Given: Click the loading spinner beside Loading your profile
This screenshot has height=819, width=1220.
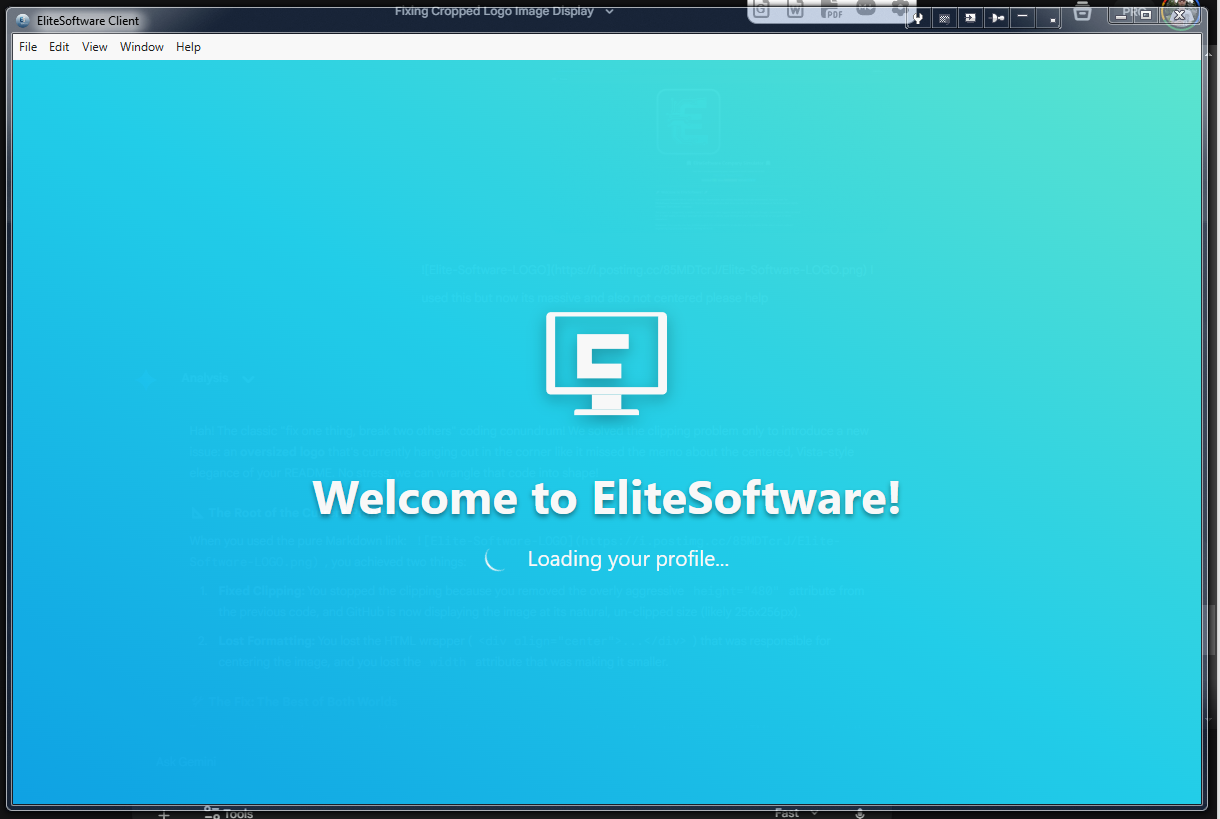Looking at the screenshot, I should pyautogui.click(x=497, y=559).
